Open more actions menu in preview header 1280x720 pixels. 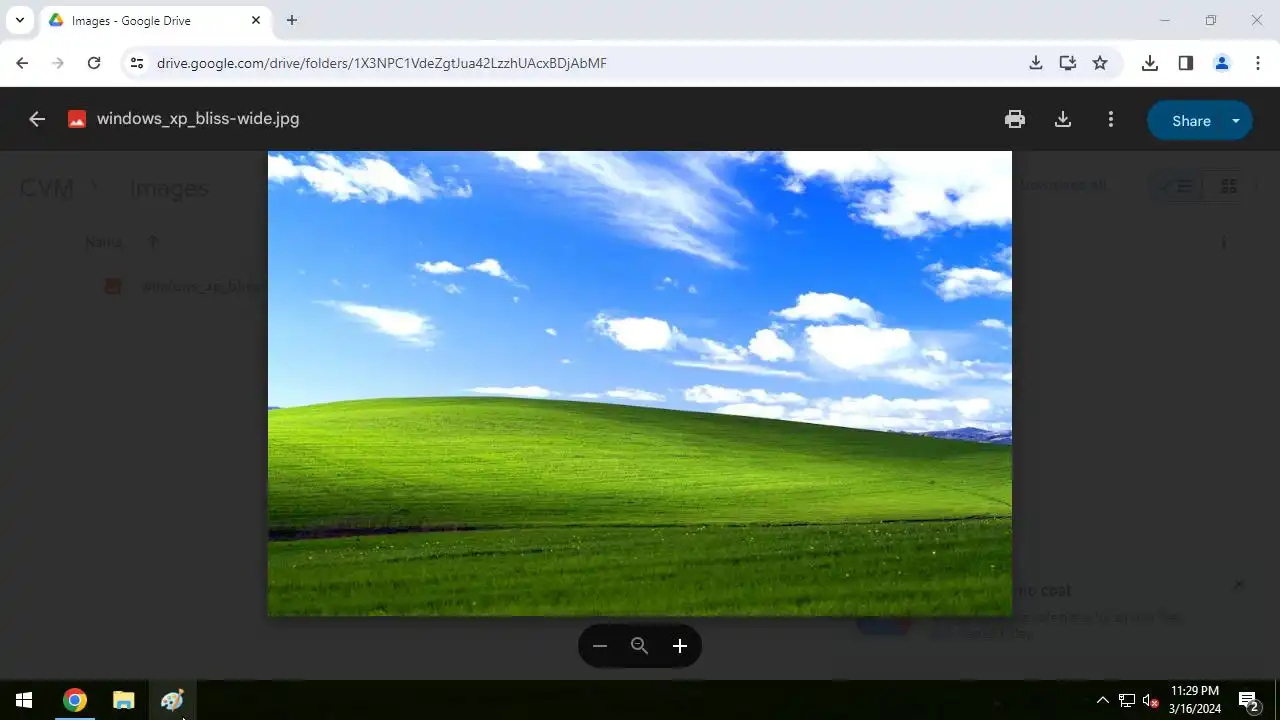pyautogui.click(x=1111, y=119)
